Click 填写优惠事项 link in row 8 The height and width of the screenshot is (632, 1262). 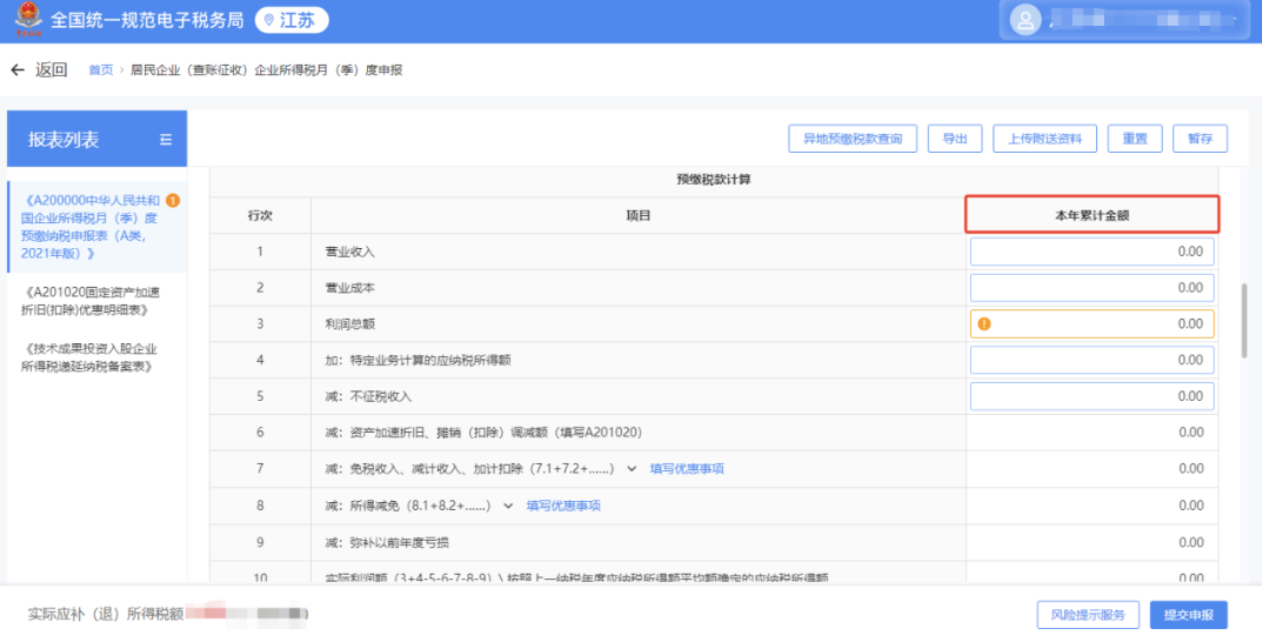pos(564,506)
